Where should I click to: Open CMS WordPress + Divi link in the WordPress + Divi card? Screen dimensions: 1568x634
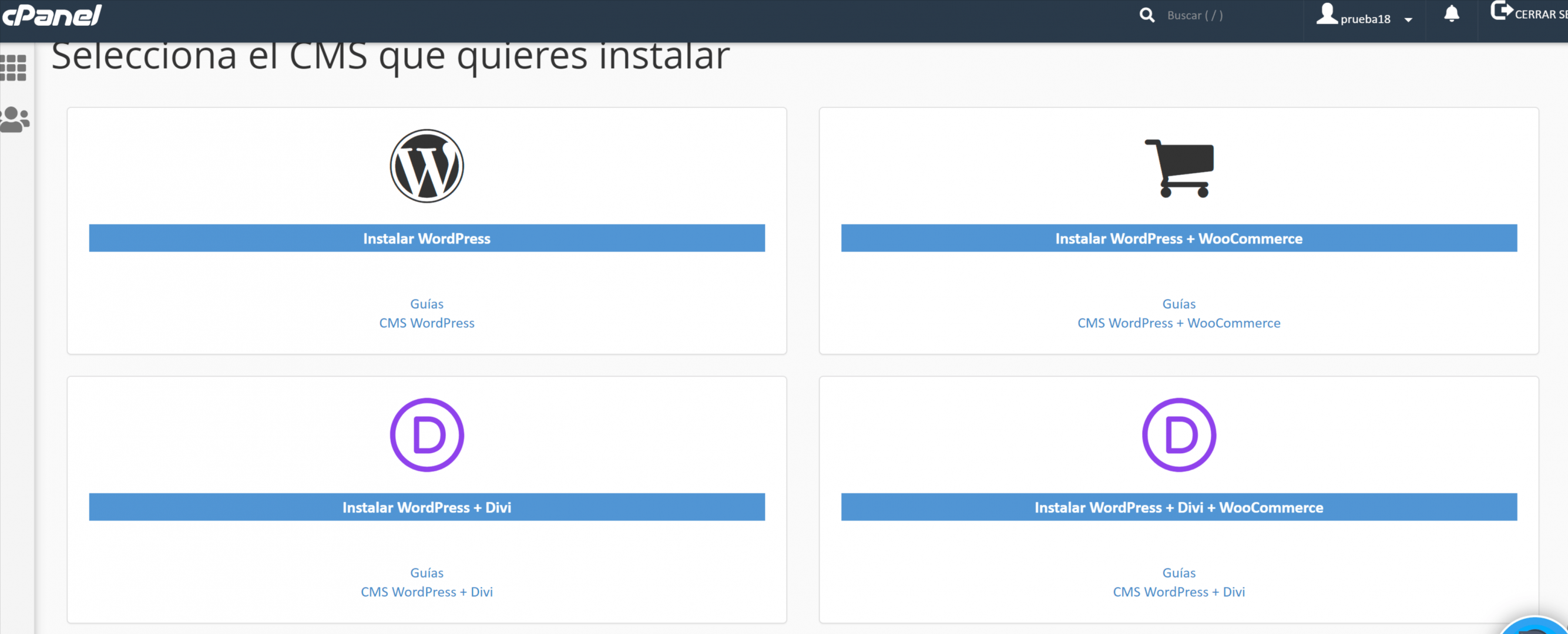pyautogui.click(x=427, y=592)
